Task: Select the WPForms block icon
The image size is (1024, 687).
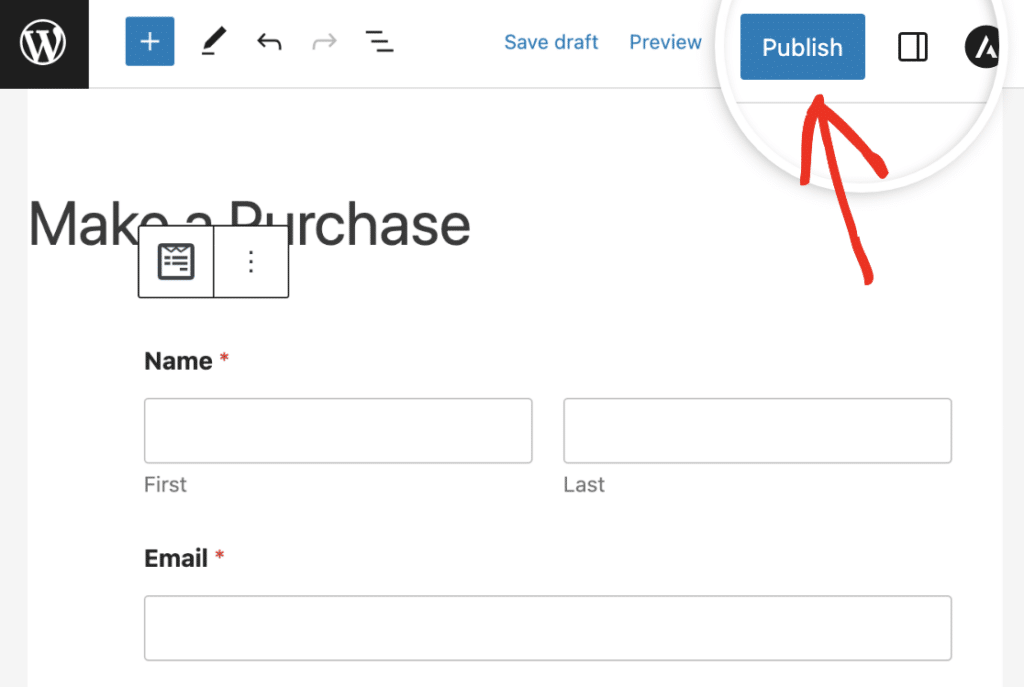Action: coord(175,261)
